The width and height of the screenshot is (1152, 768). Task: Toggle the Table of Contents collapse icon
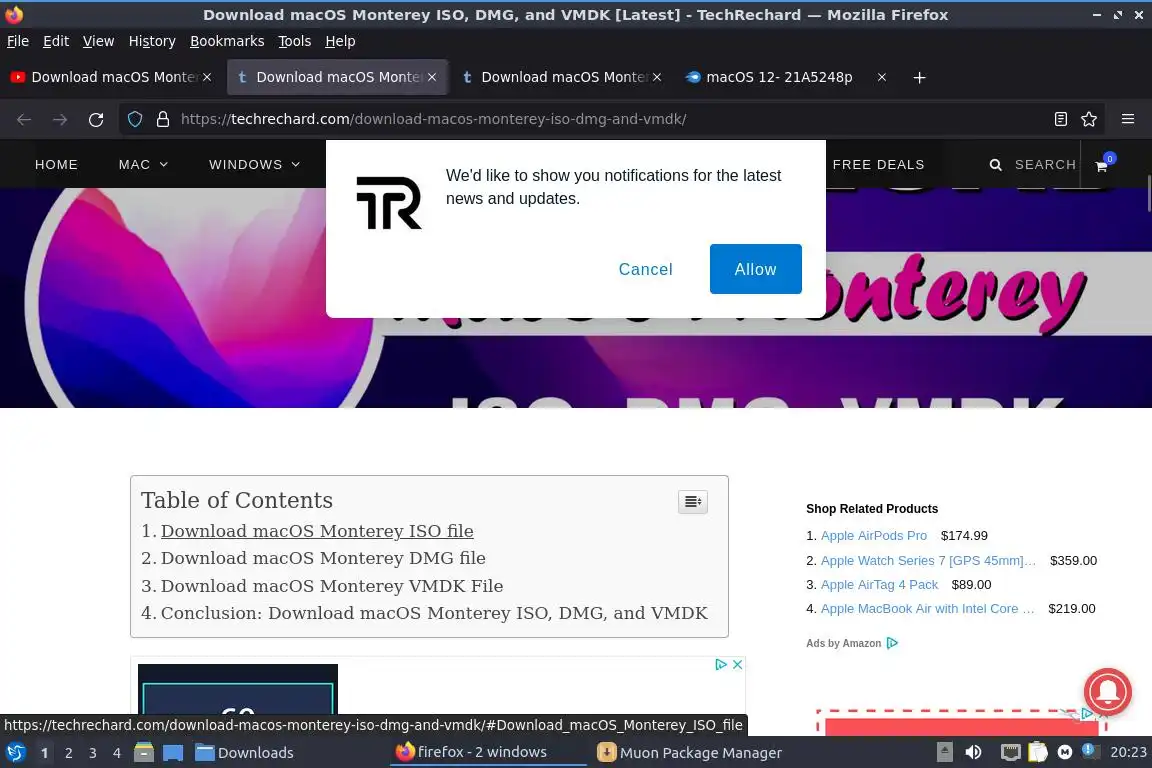pos(693,502)
